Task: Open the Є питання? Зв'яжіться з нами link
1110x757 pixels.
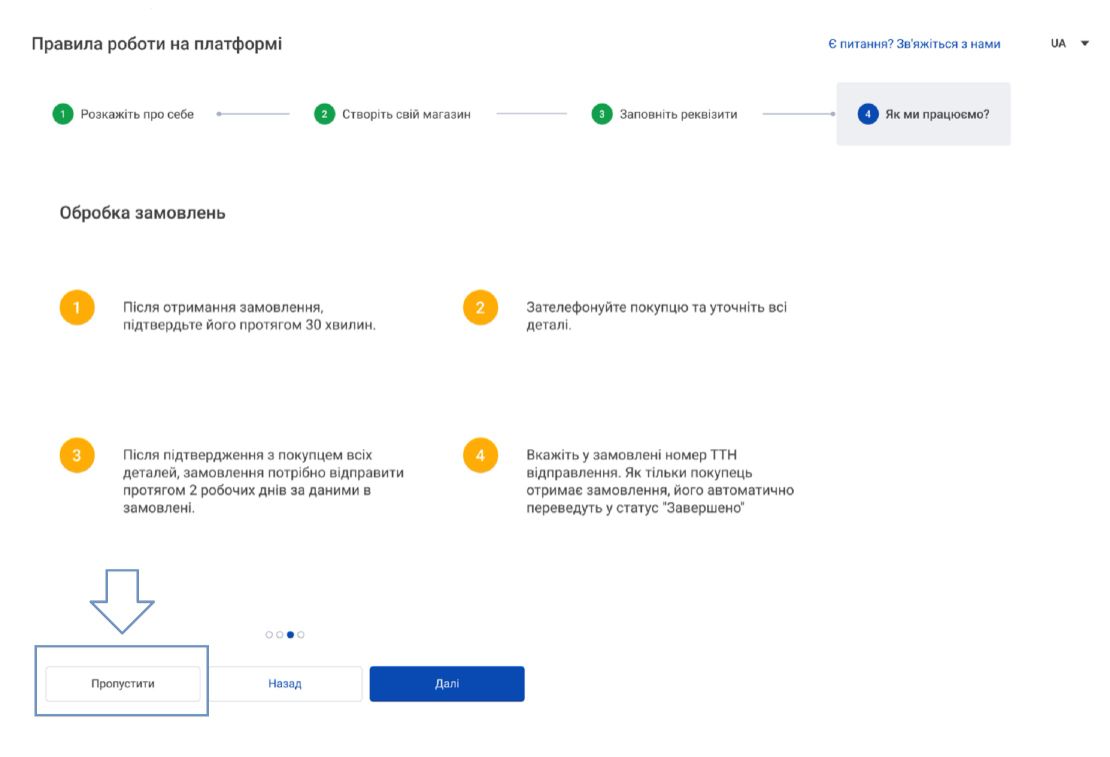Action: pyautogui.click(x=914, y=44)
